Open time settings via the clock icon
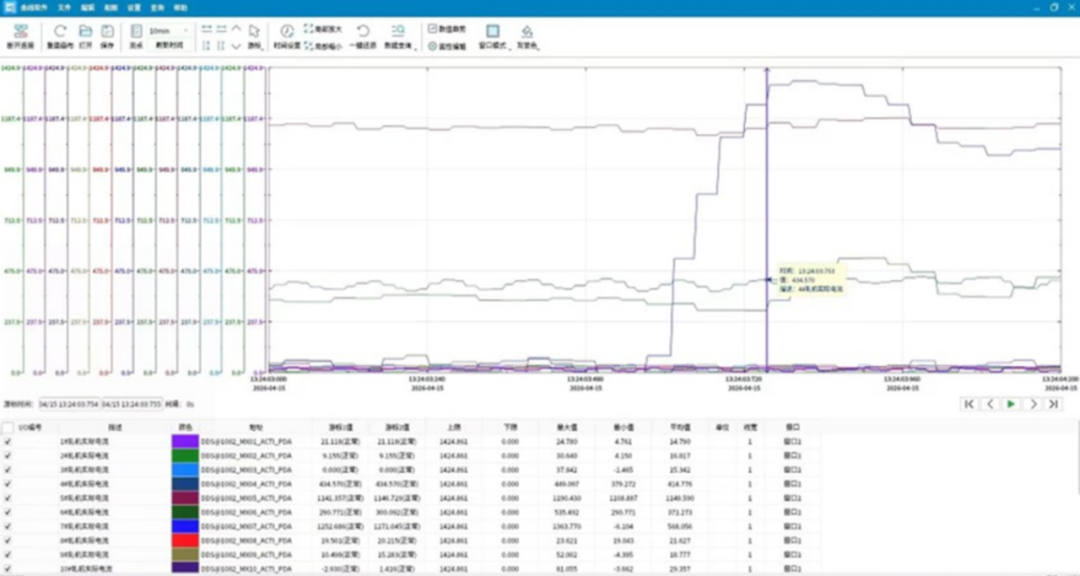This screenshot has width=1080, height=576. [287, 31]
